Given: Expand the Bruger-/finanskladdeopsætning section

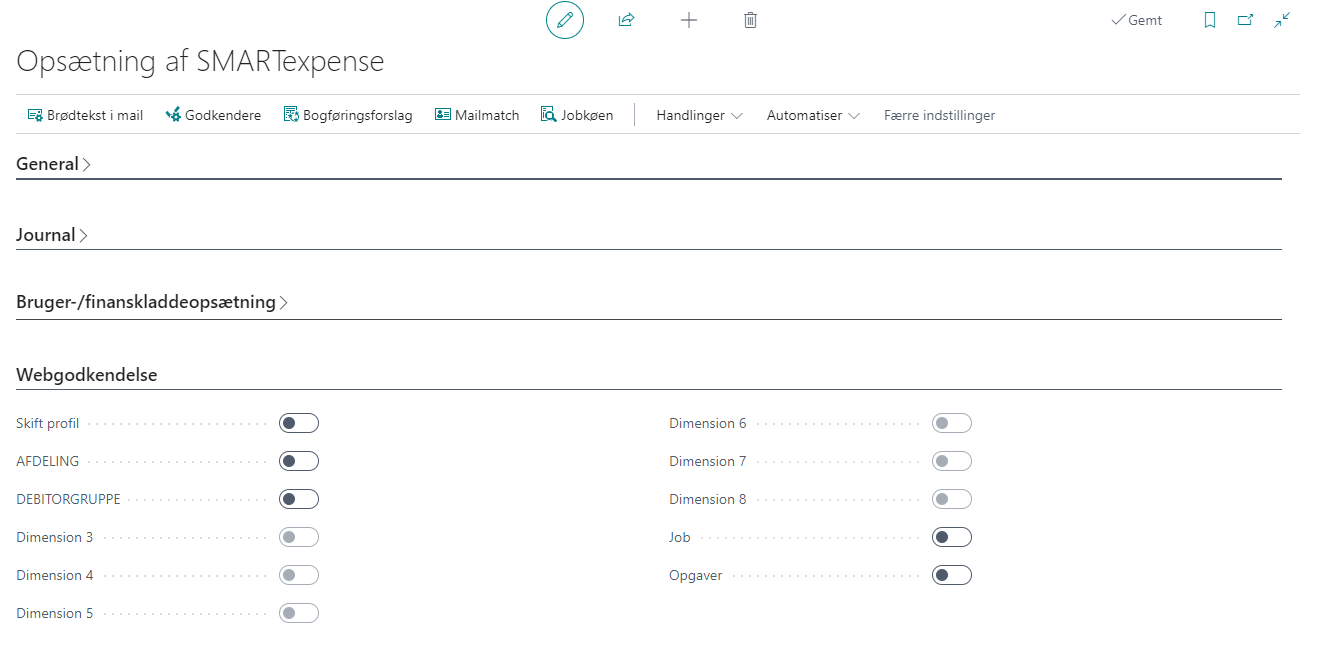Looking at the screenshot, I should [x=152, y=302].
